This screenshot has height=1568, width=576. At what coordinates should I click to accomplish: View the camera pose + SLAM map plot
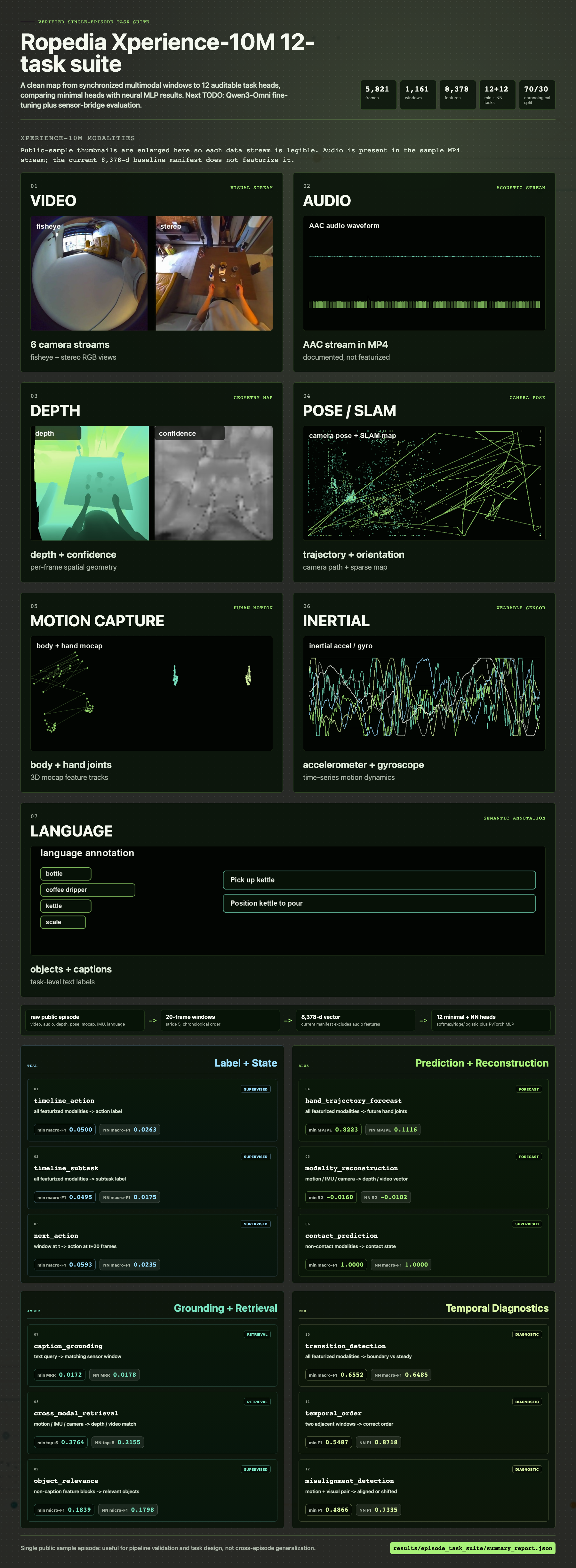click(x=424, y=483)
